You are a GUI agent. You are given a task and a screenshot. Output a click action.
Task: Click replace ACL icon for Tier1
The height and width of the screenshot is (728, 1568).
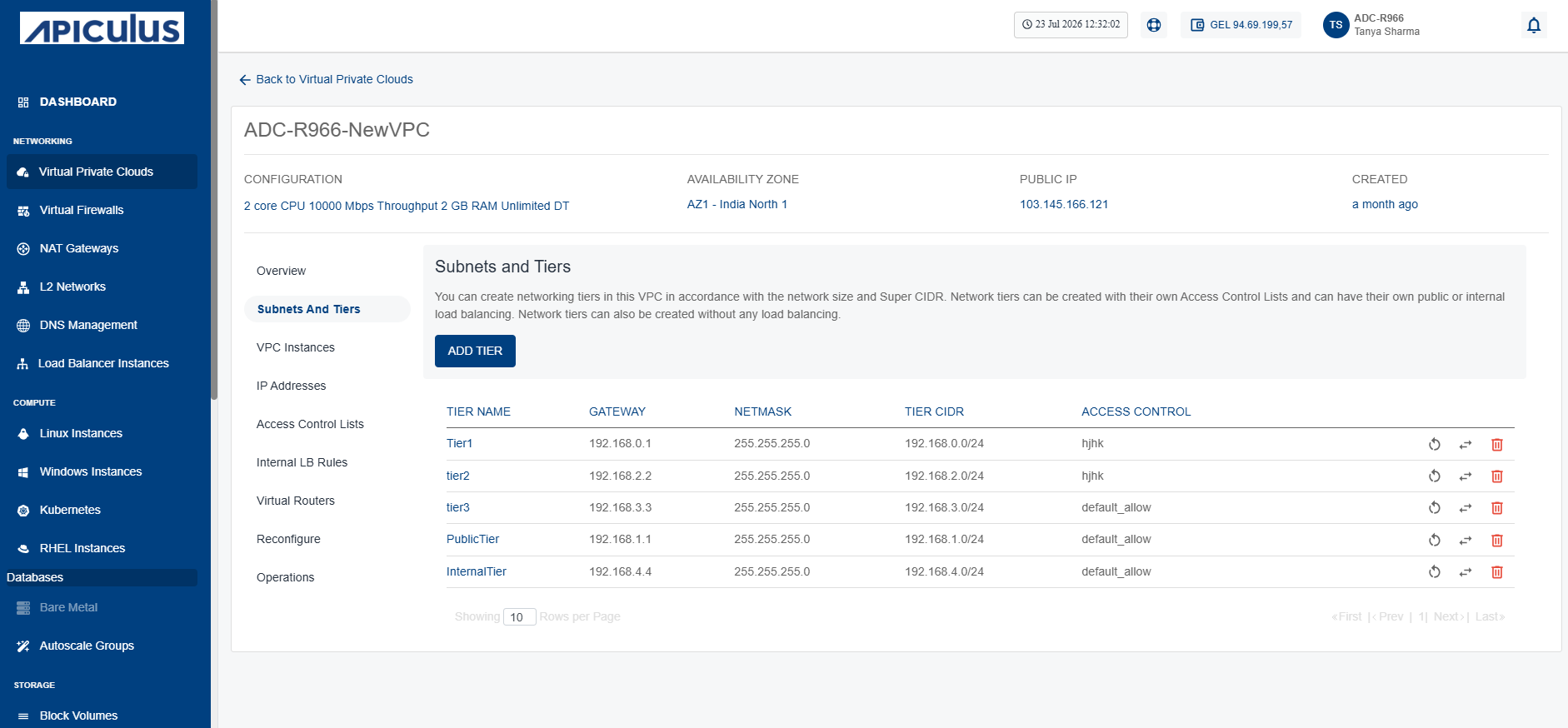(1466, 444)
